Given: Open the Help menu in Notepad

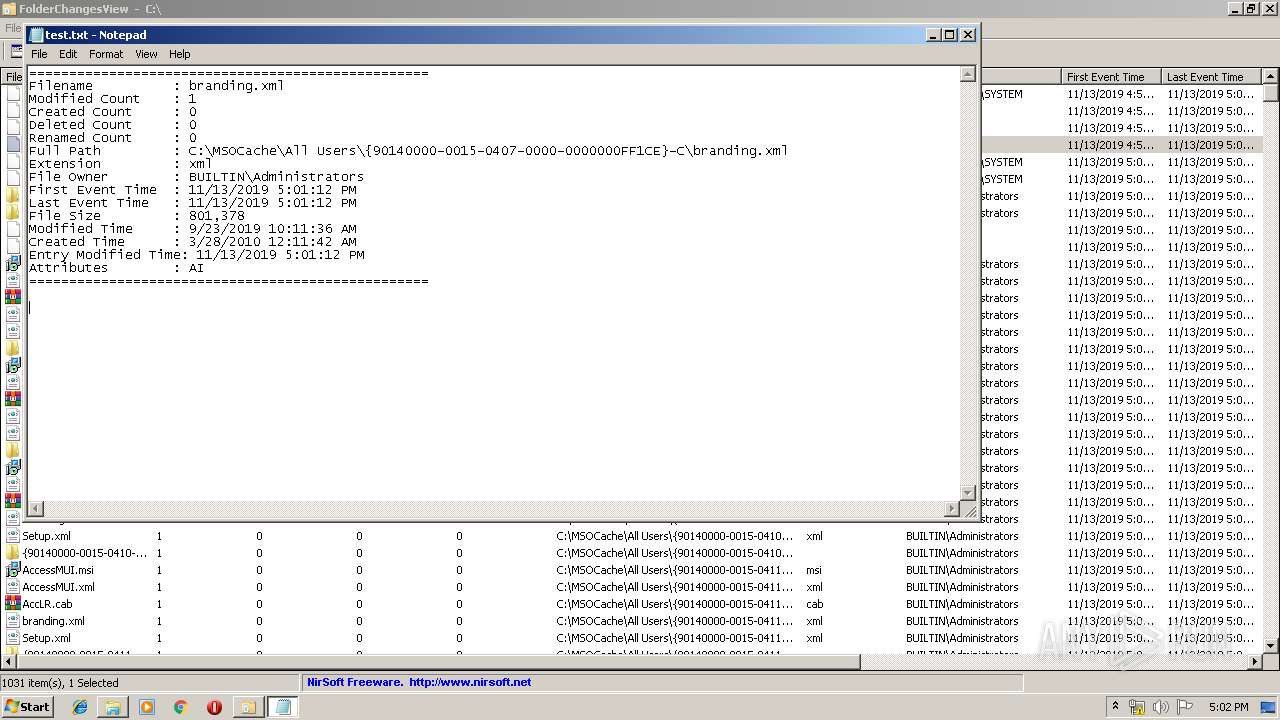Looking at the screenshot, I should [x=179, y=54].
